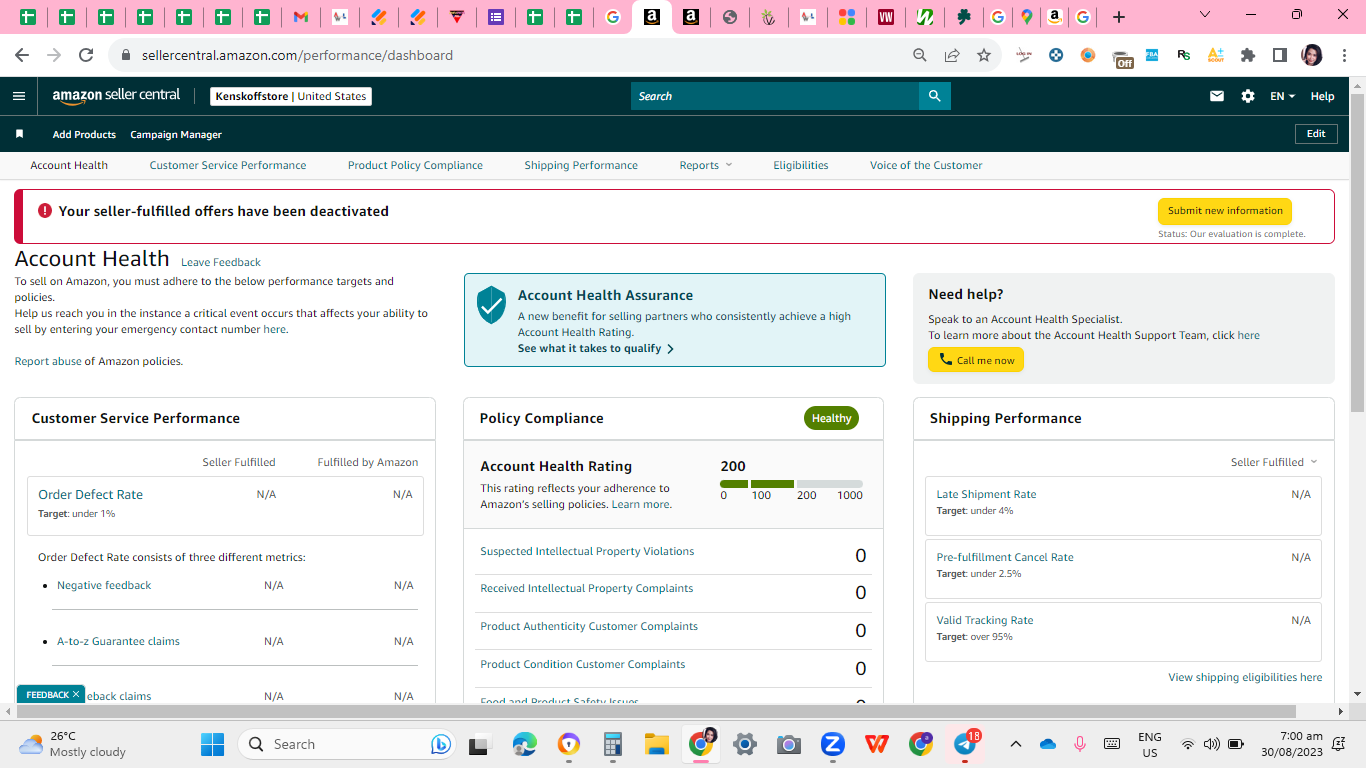Show hidden system tray icons
The image size is (1366, 768).
[x=1016, y=744]
